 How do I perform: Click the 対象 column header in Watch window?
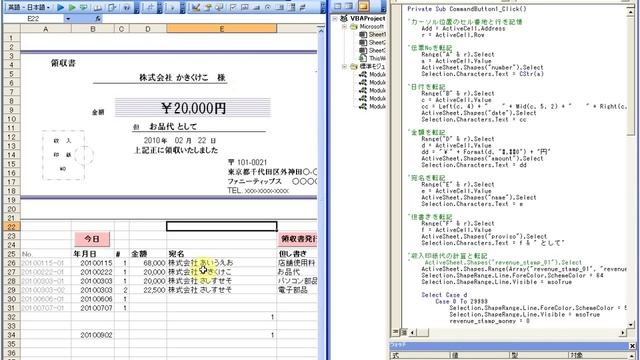598,356
